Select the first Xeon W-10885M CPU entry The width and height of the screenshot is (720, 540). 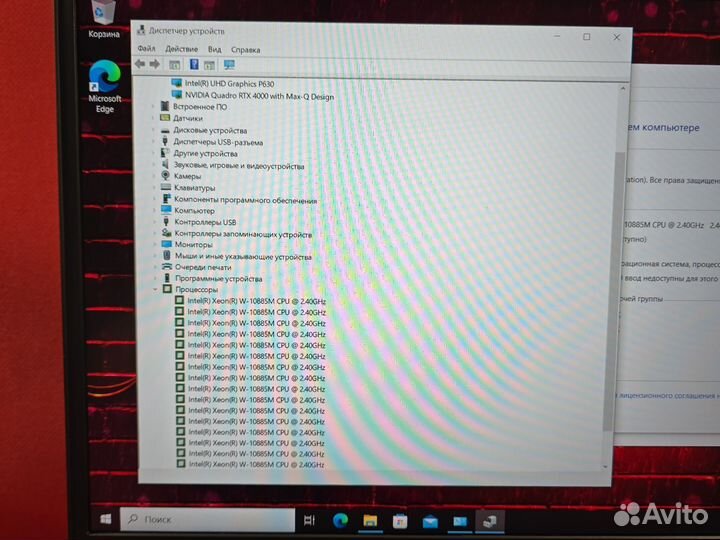point(257,301)
